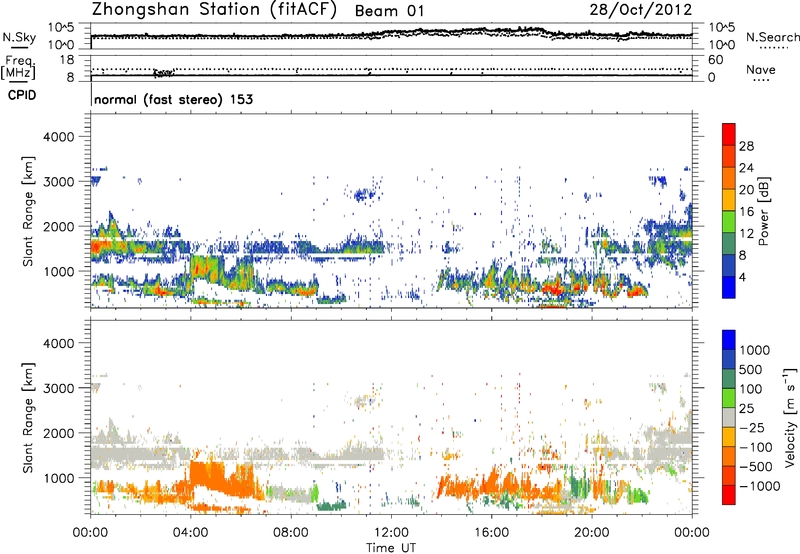Screen dimensions: 800x554
Task: Click the "12:00" time tick label
Action: 391,533
